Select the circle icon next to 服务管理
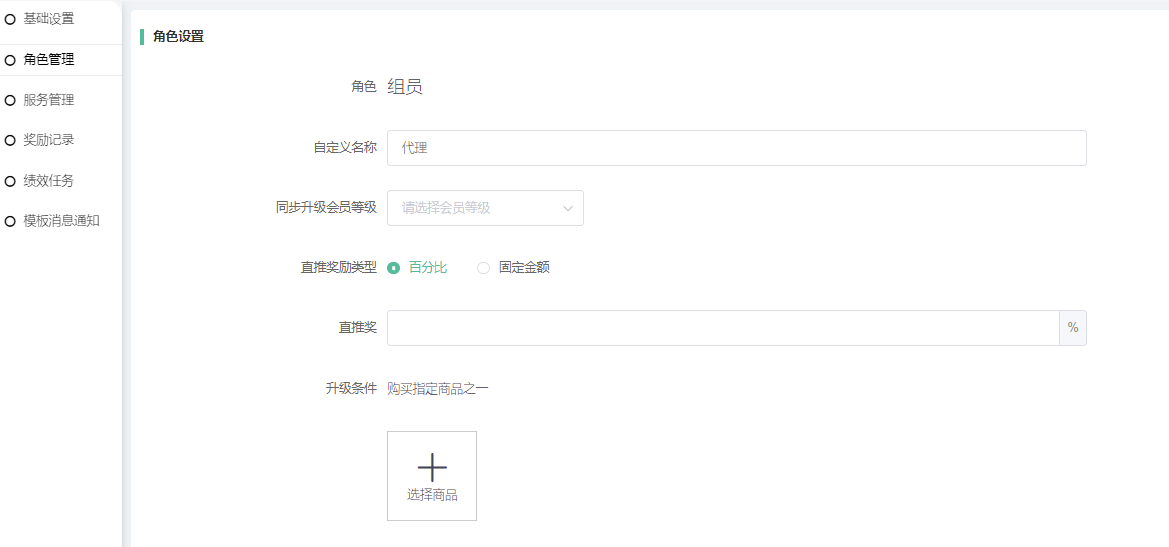 [x=10, y=100]
